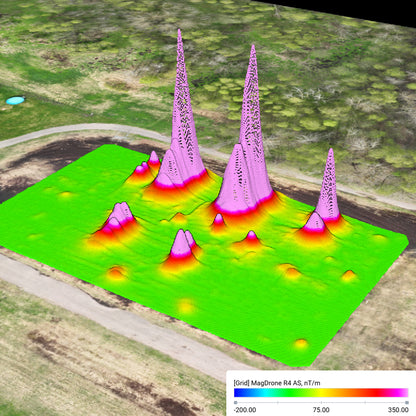Click the yellow spot at front grid center
Screen dimensions: 416x416
point(186,306)
